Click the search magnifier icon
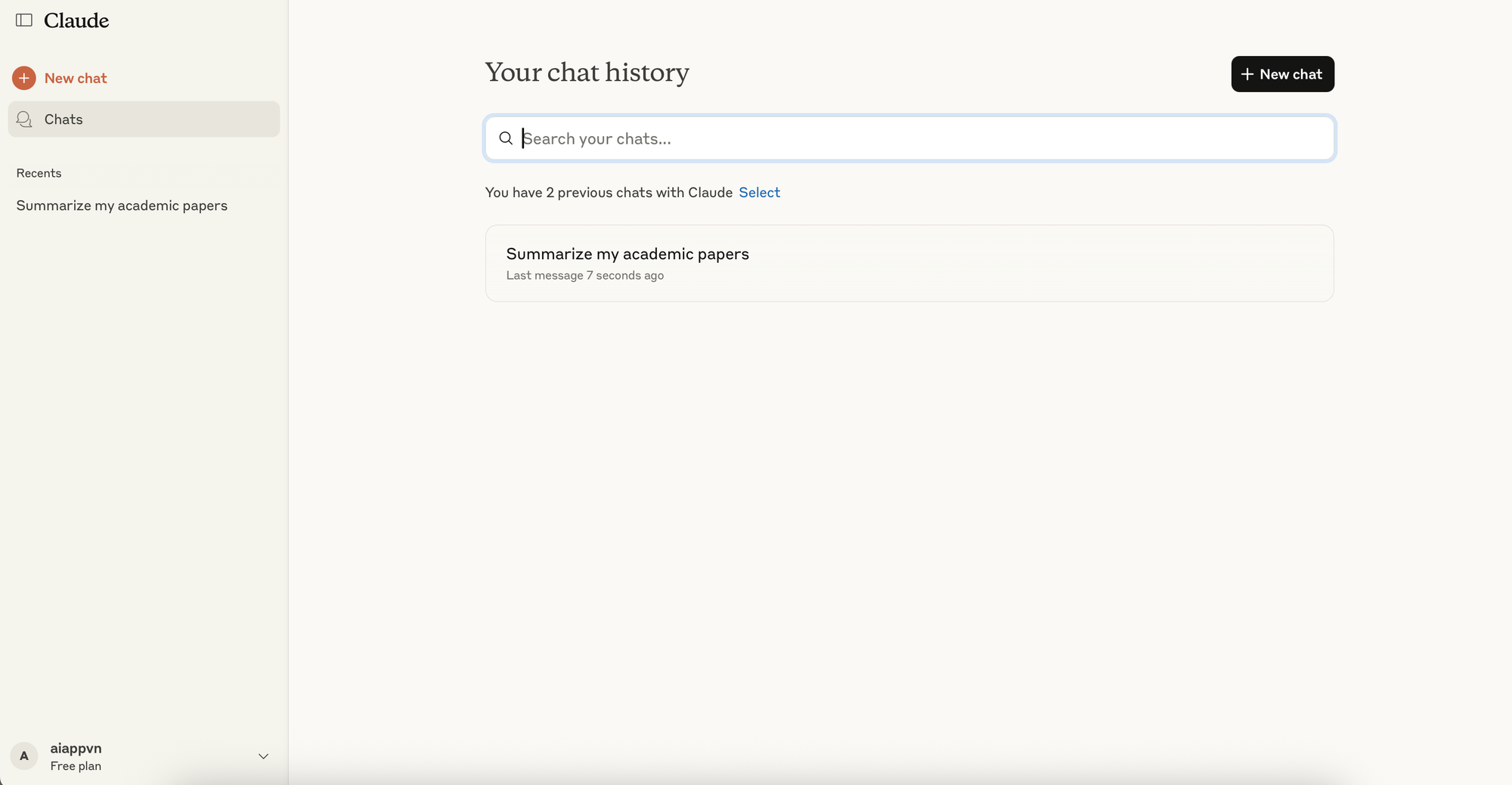1512x785 pixels. coord(506,138)
